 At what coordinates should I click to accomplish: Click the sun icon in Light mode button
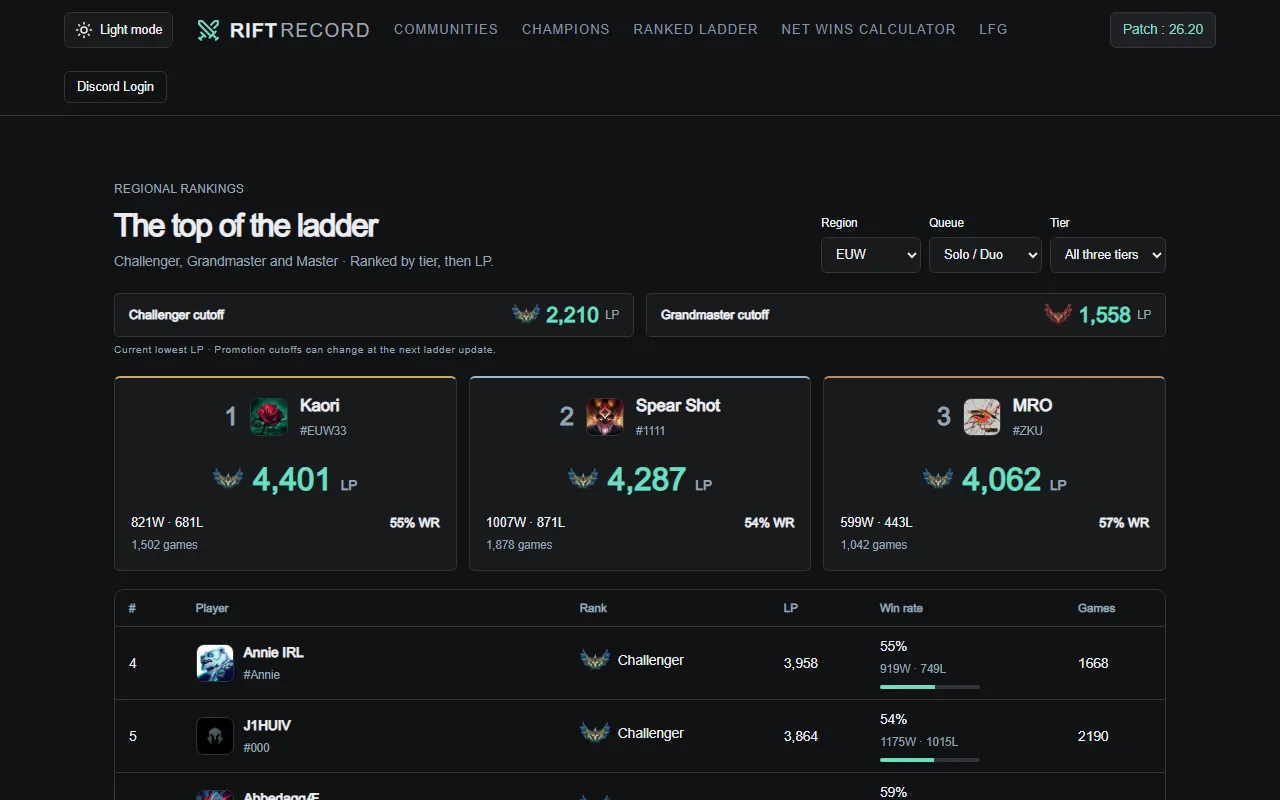84,30
